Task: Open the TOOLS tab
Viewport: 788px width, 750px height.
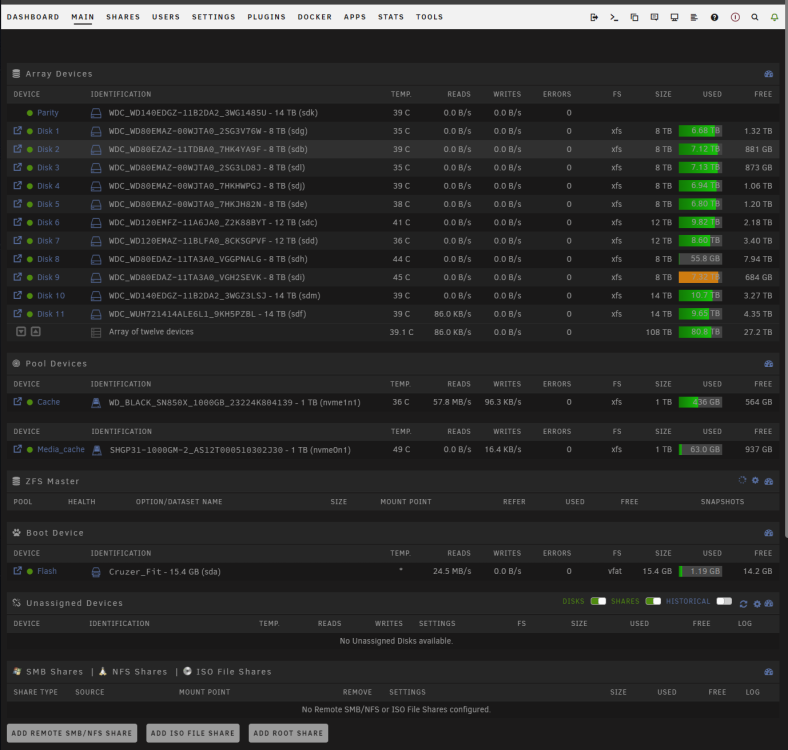Action: pos(429,17)
